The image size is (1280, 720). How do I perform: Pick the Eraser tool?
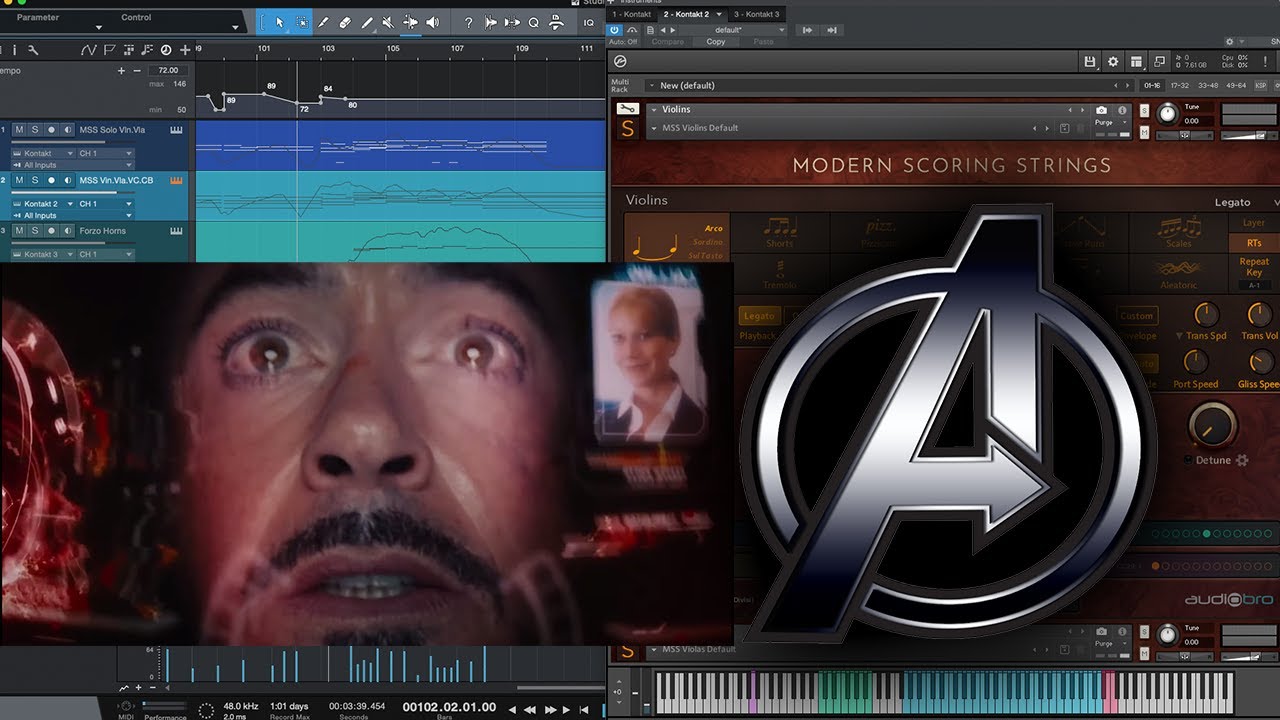[x=345, y=23]
